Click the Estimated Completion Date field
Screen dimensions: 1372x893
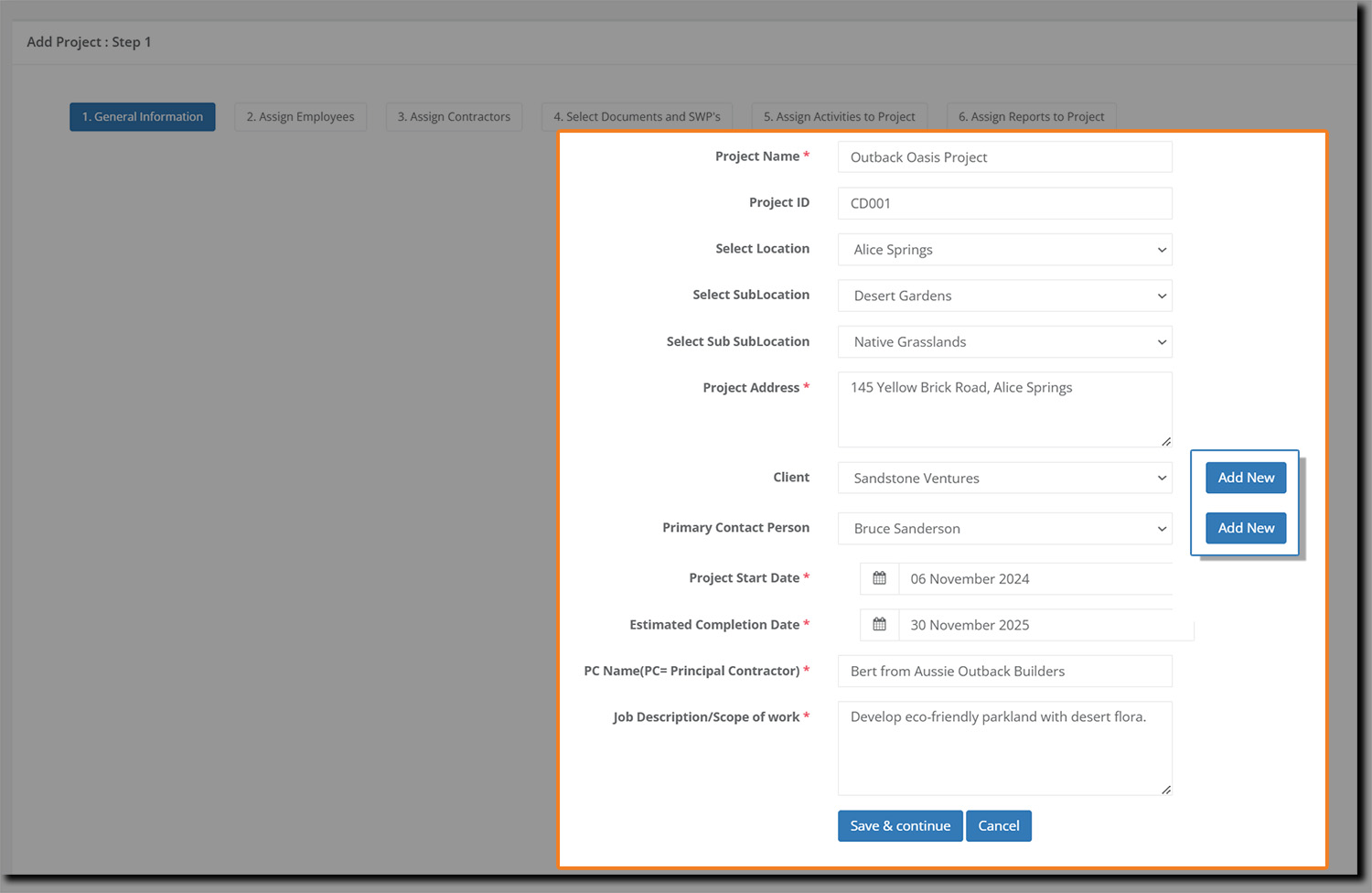click(x=1046, y=624)
